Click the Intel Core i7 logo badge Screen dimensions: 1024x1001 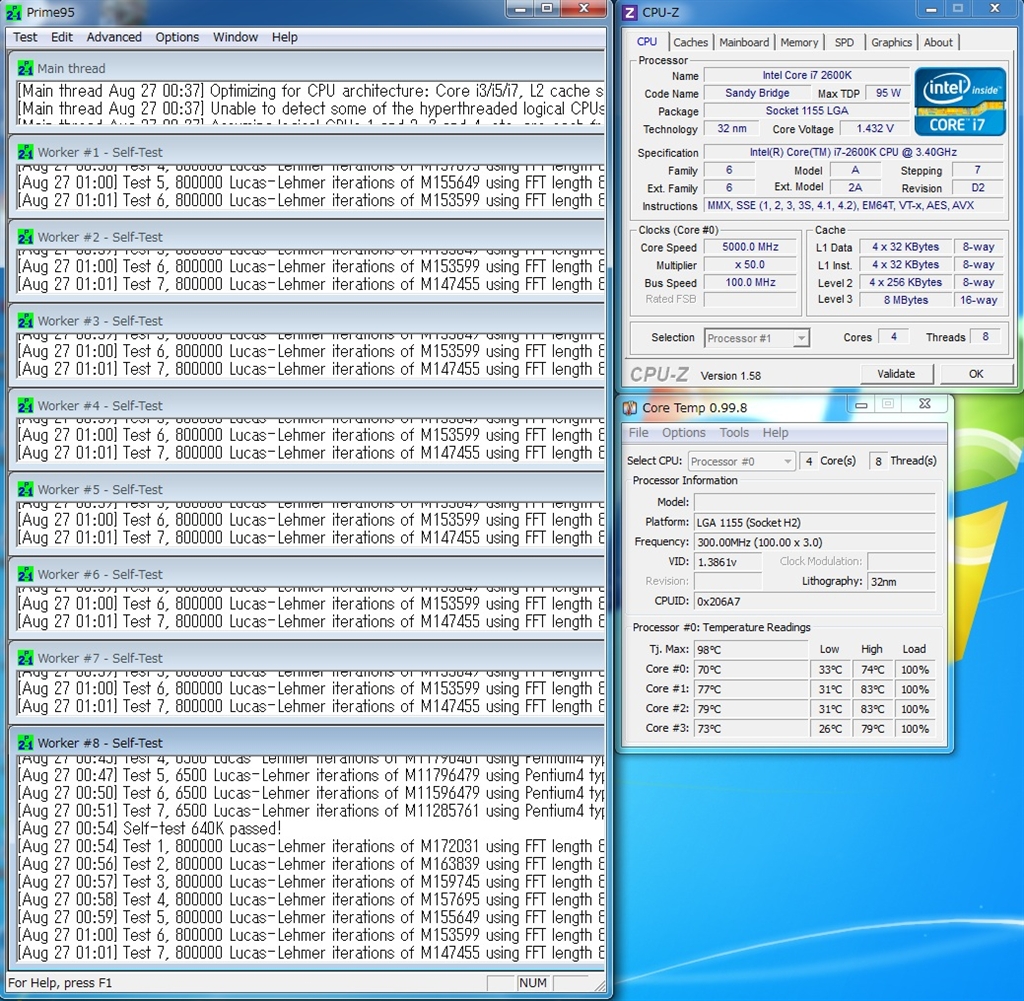tap(960, 102)
